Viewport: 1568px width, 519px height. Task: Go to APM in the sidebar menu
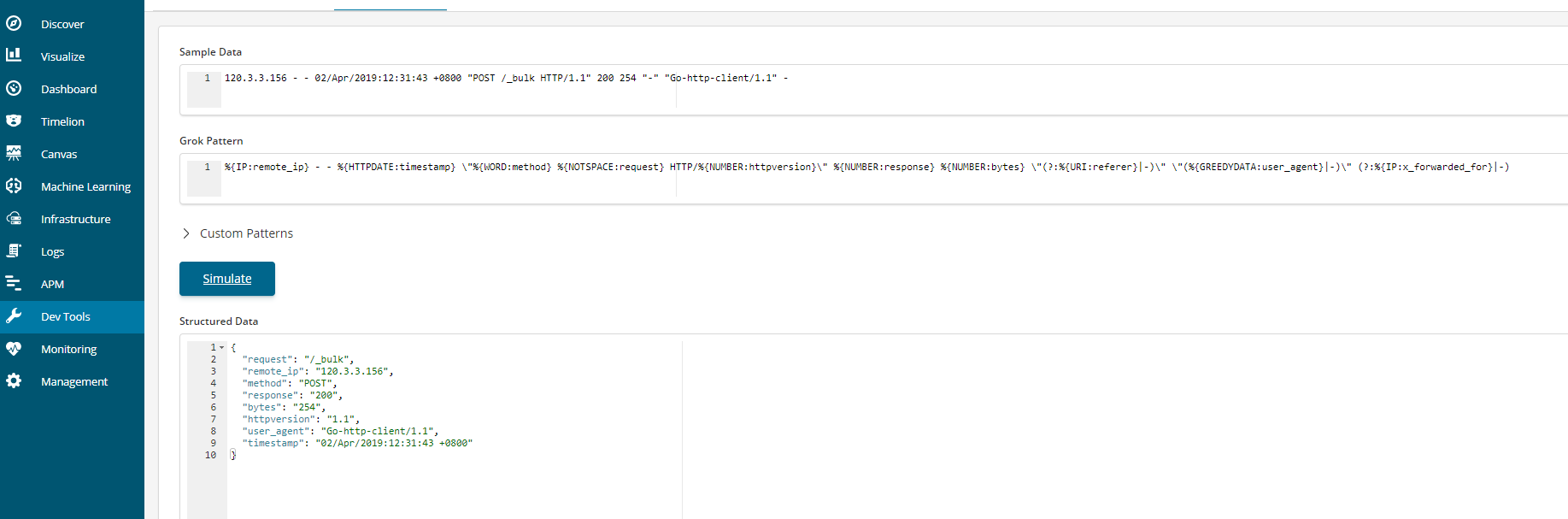(x=52, y=284)
